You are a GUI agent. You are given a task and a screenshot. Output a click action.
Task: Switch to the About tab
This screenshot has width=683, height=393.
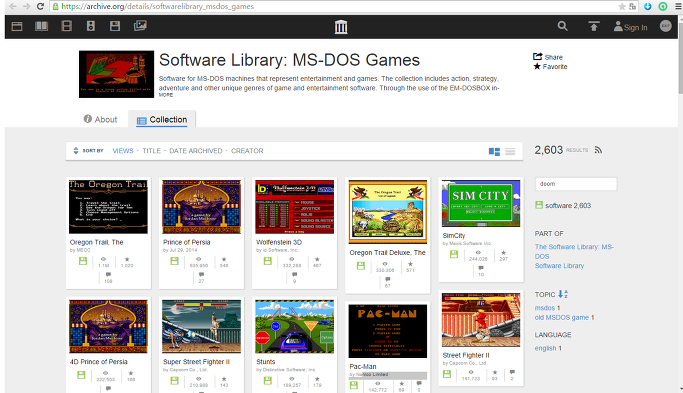100,119
